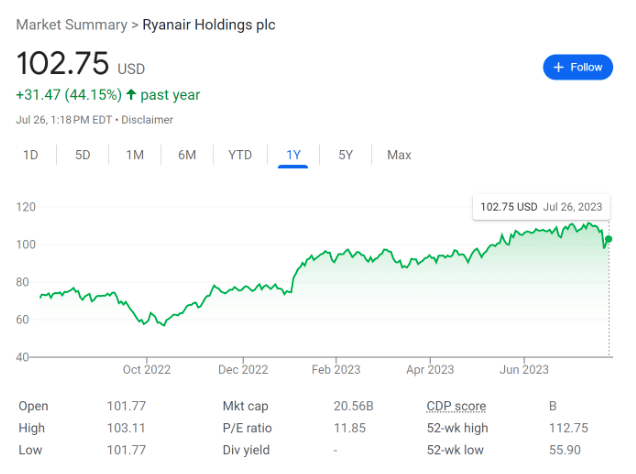Click the CDP score value B

[x=552, y=406]
